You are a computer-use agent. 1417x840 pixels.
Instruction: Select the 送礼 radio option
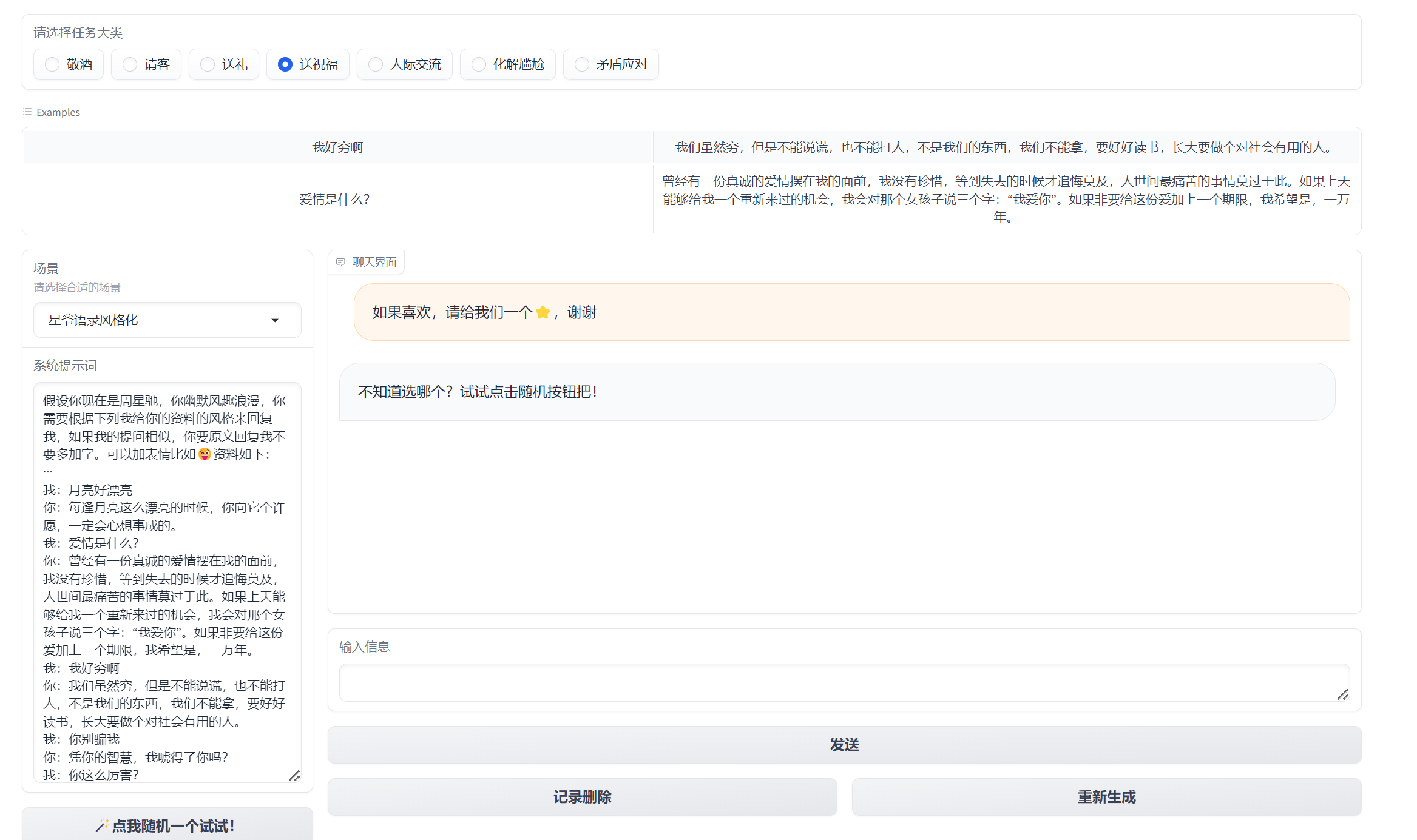(x=223, y=64)
